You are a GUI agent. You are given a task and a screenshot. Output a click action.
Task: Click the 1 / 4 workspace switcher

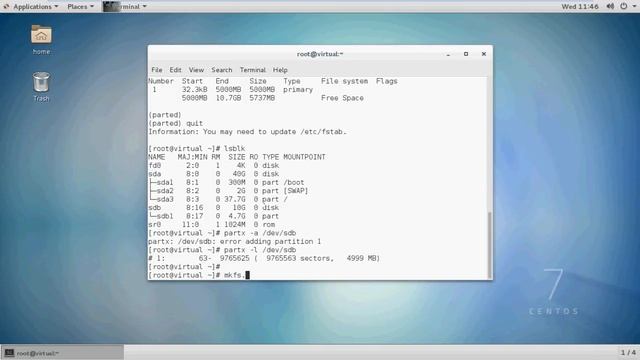(x=628, y=352)
